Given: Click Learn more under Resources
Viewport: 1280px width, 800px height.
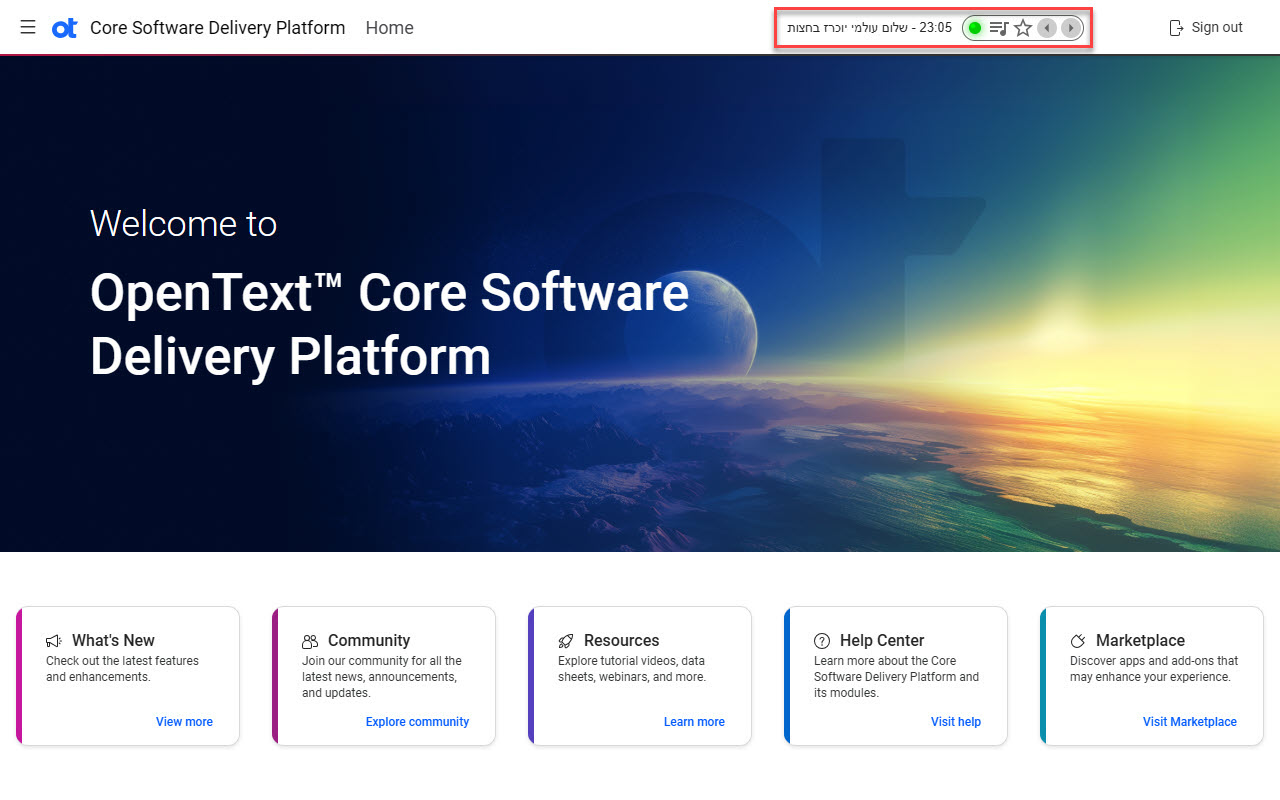Looking at the screenshot, I should (x=694, y=722).
